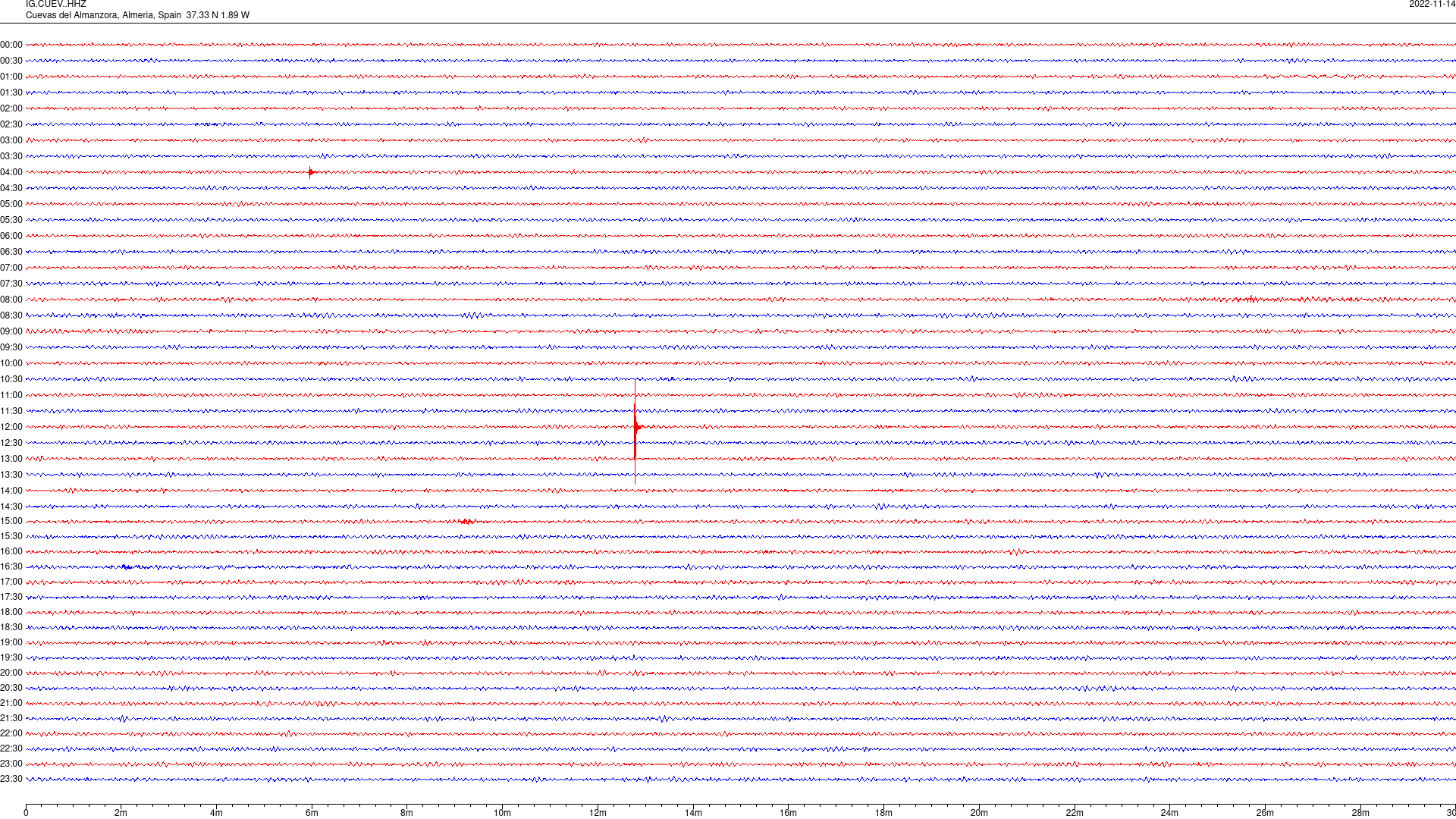Click the 28m tick on the time axis
The height and width of the screenshot is (819, 1456).
coord(1360,813)
